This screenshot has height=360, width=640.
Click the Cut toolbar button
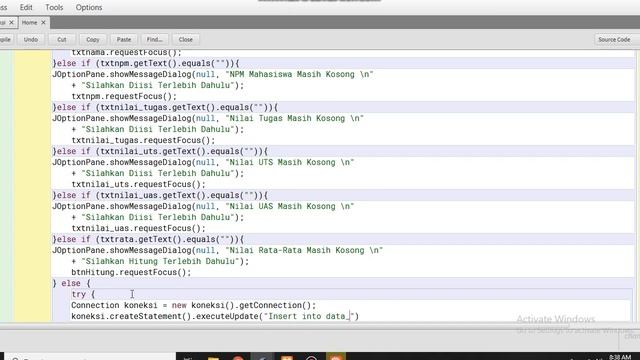point(62,40)
